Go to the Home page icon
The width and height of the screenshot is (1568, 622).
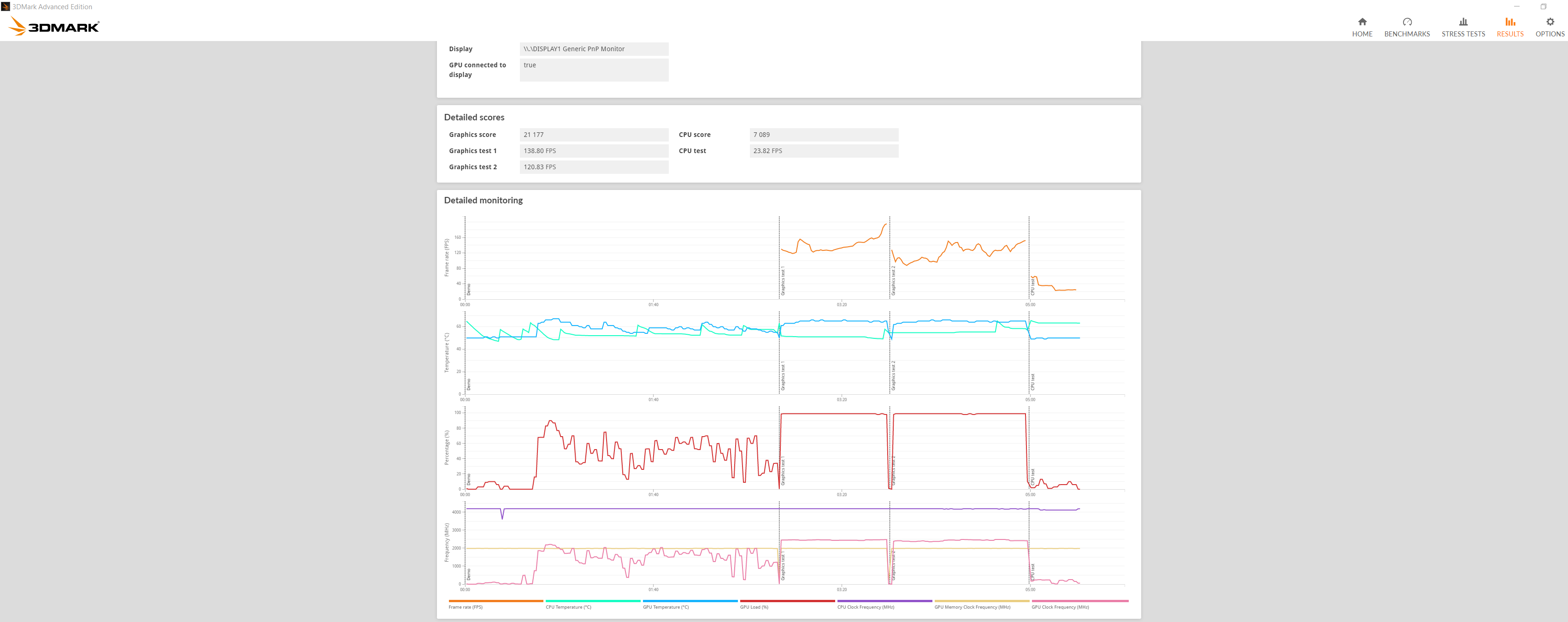(1362, 22)
